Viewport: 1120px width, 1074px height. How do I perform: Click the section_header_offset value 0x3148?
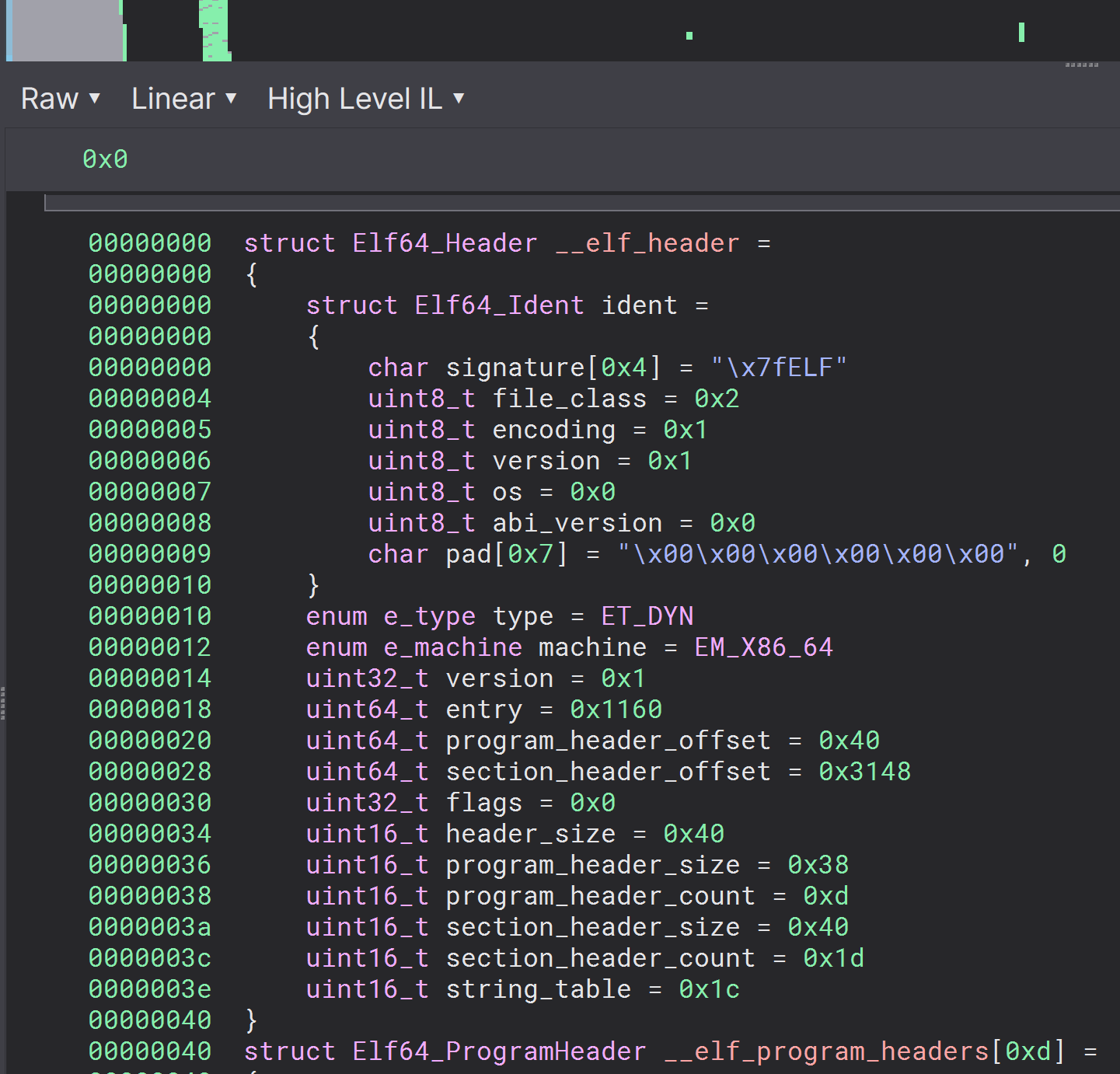pyautogui.click(x=864, y=772)
